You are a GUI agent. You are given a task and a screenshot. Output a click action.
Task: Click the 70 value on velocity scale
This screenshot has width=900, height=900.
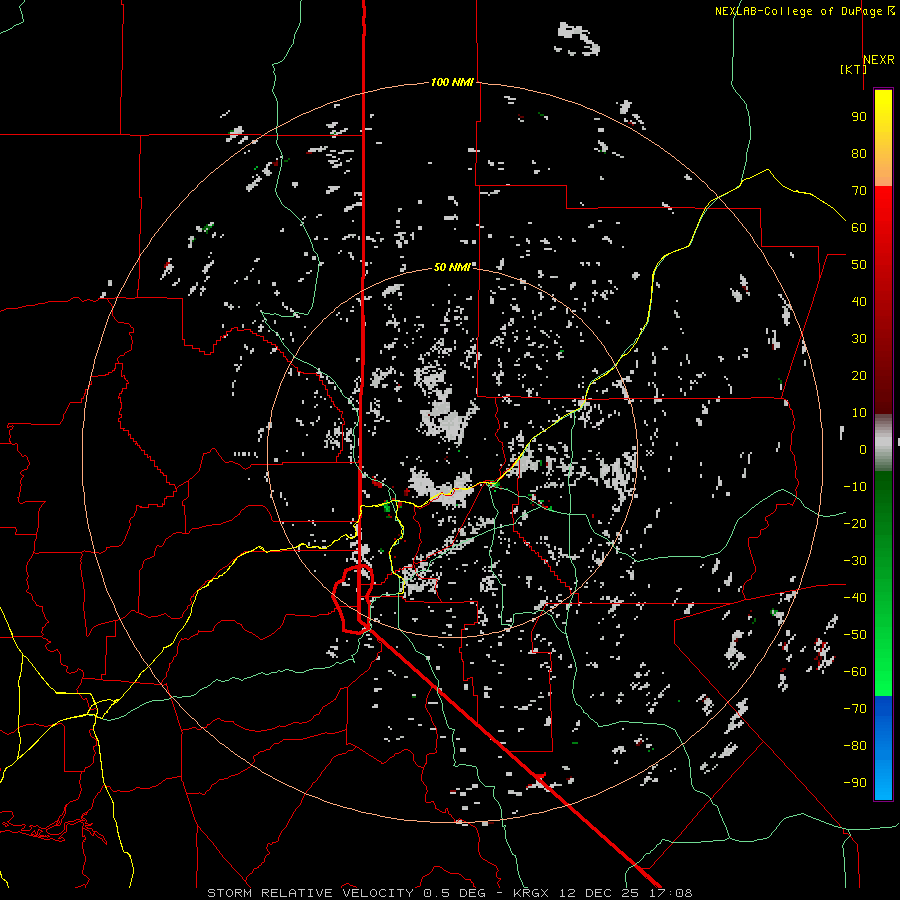coord(859,191)
